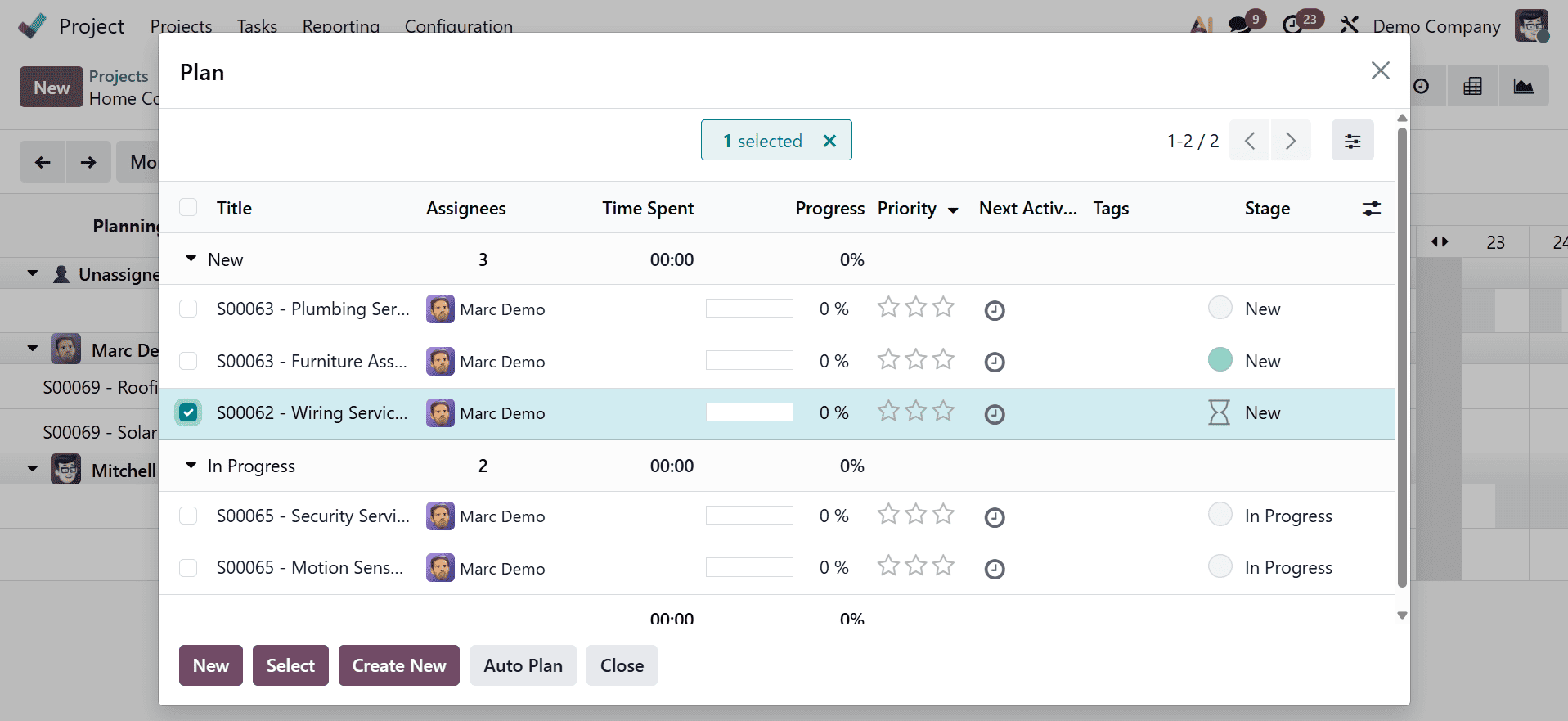Set third priority star on Wiring Service task
The image size is (1568, 721).
[x=943, y=410]
